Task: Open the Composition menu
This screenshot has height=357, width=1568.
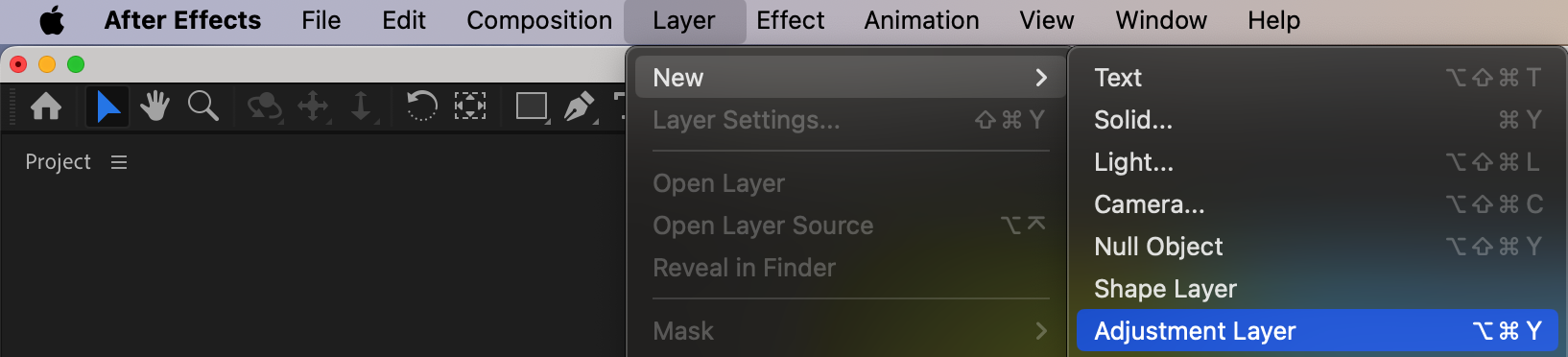Action: [x=539, y=20]
